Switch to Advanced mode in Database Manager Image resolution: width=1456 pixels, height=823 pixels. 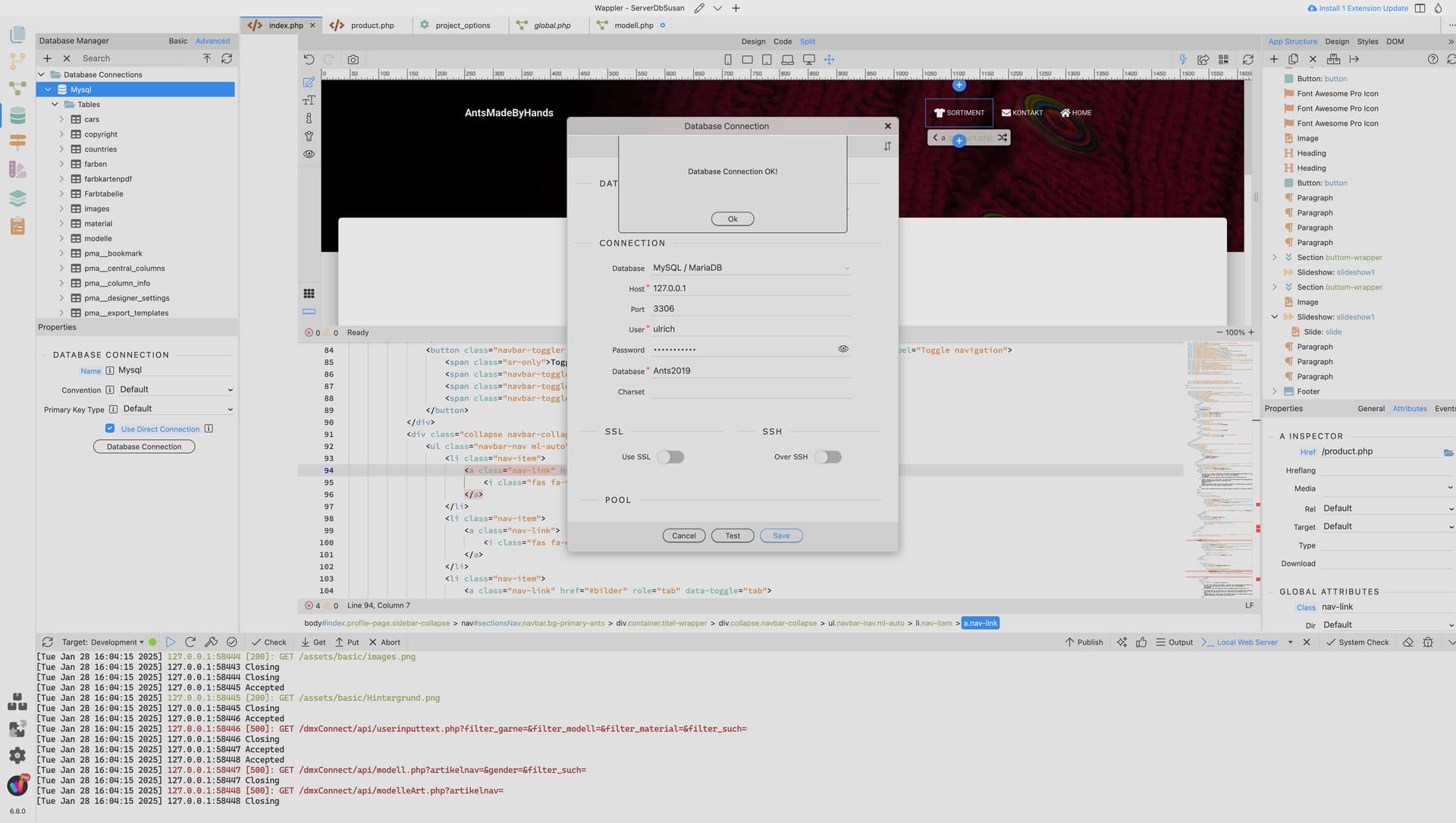212,41
